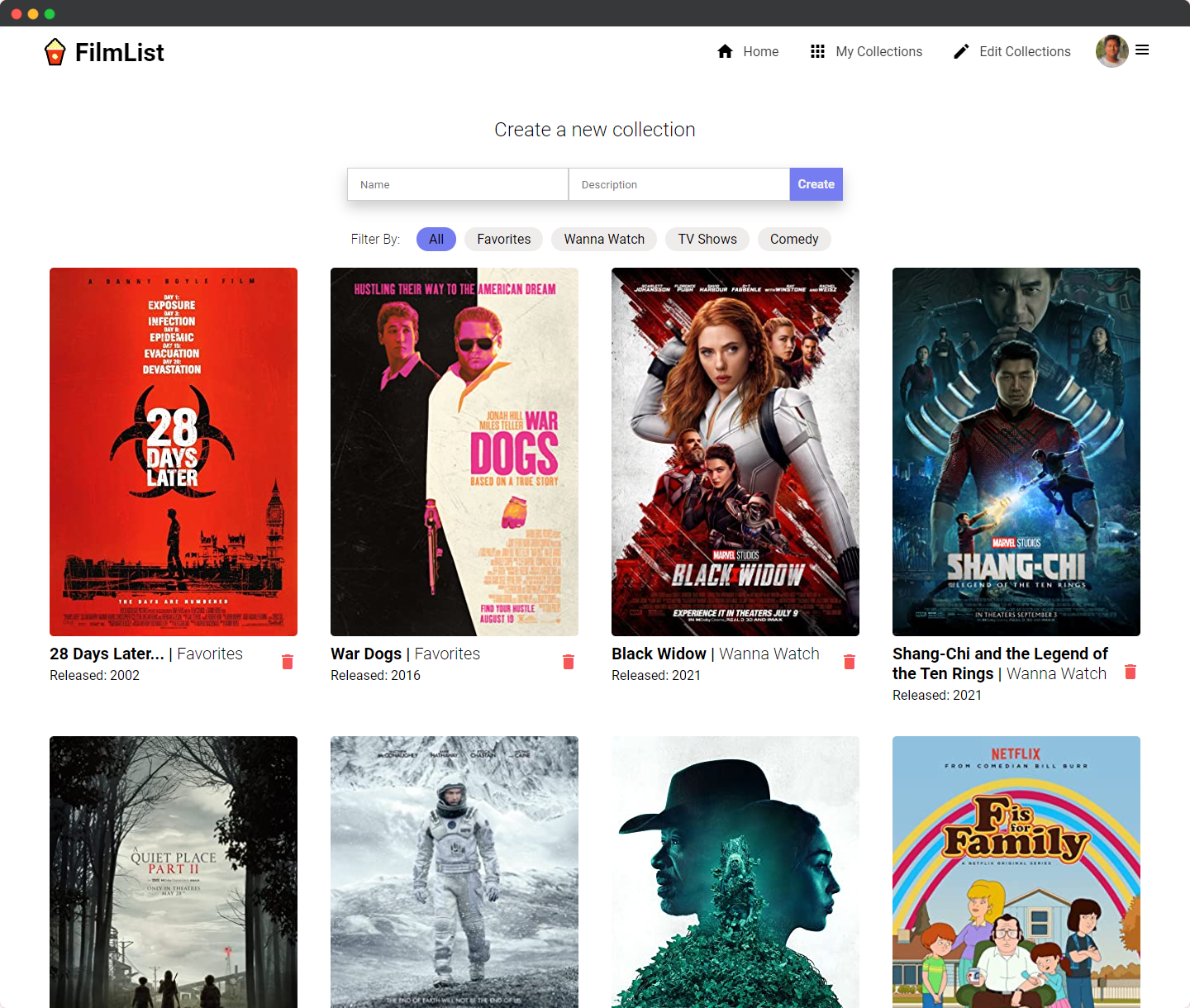Open the F is for Family poster
Screen dimensions: 1190x1008
(x=1016, y=872)
